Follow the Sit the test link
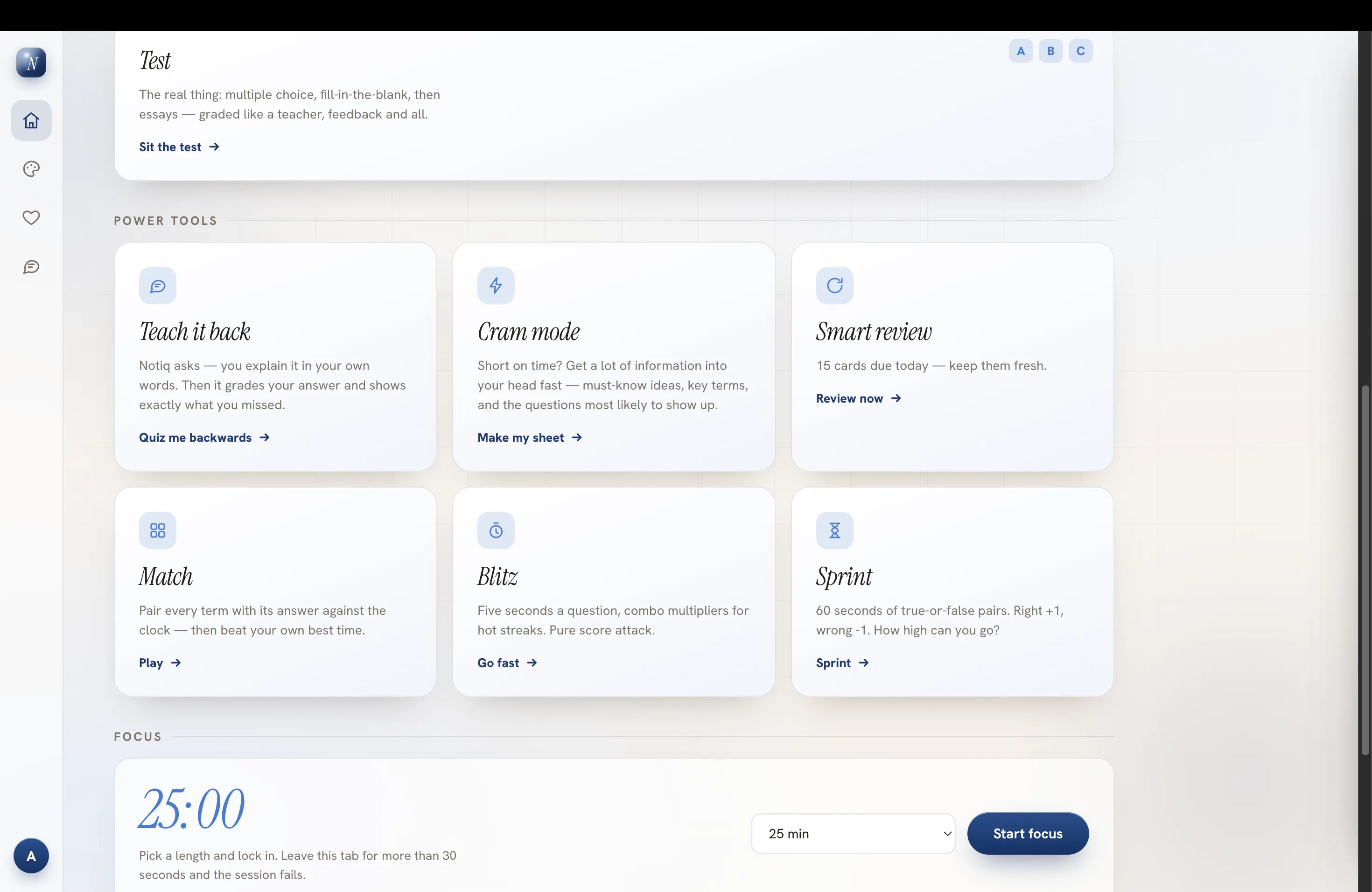1372x892 pixels. pos(179,147)
